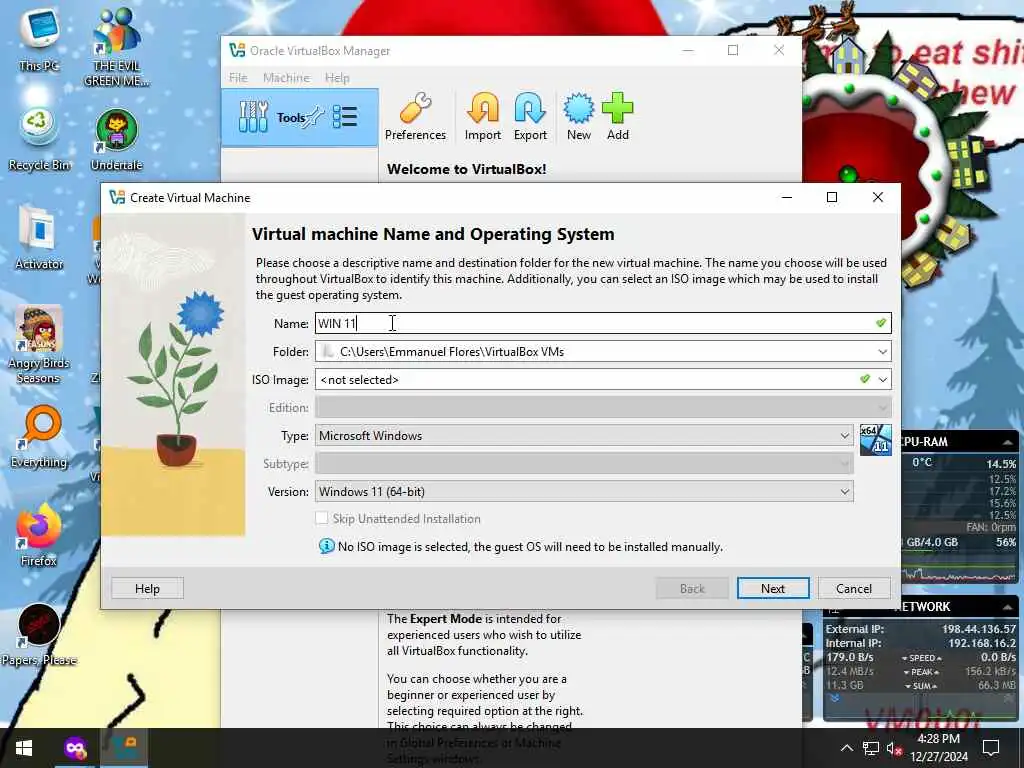The width and height of the screenshot is (1024, 768).
Task: Click the External IP value 198.44.136.57
Action: 978,629
